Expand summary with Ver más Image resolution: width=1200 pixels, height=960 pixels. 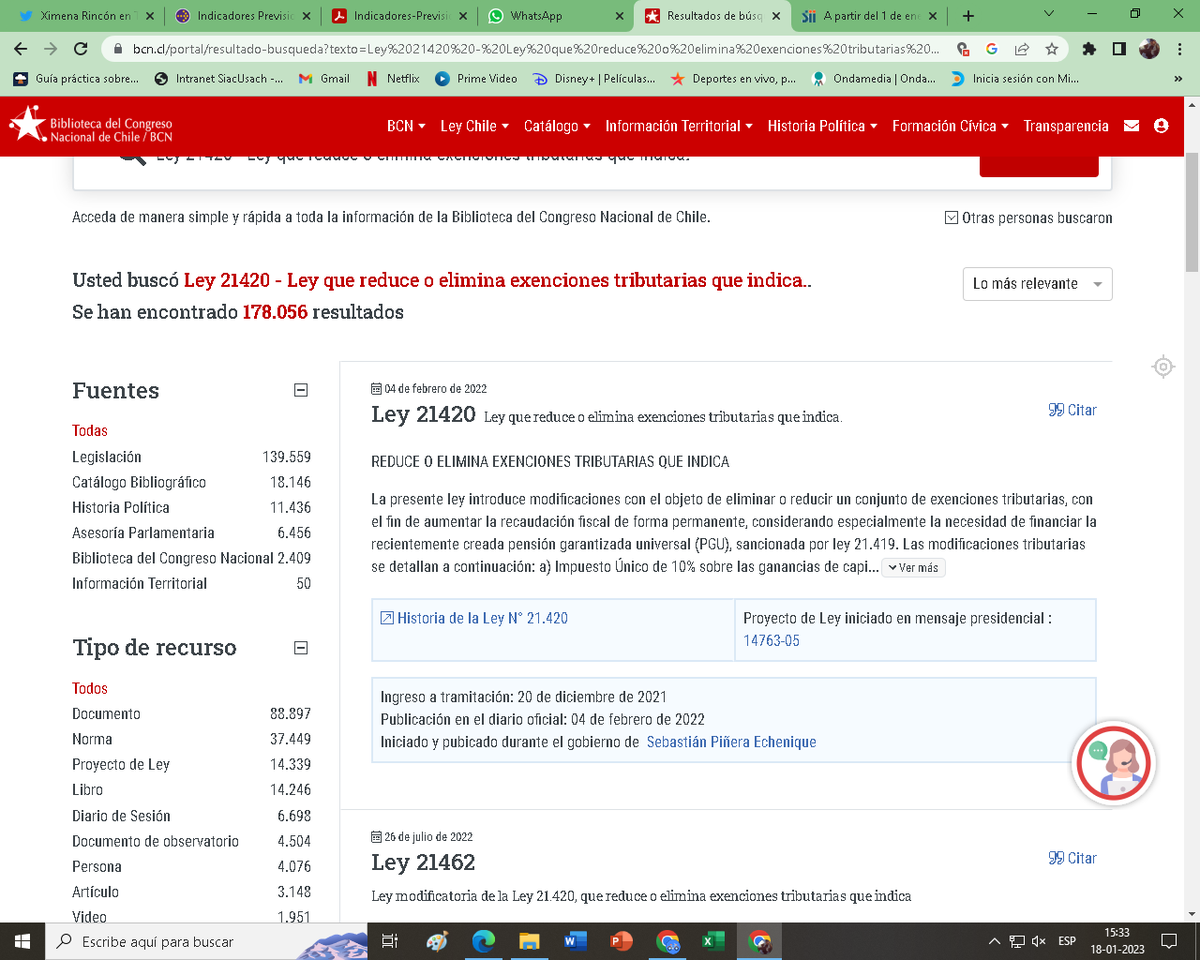click(913, 568)
